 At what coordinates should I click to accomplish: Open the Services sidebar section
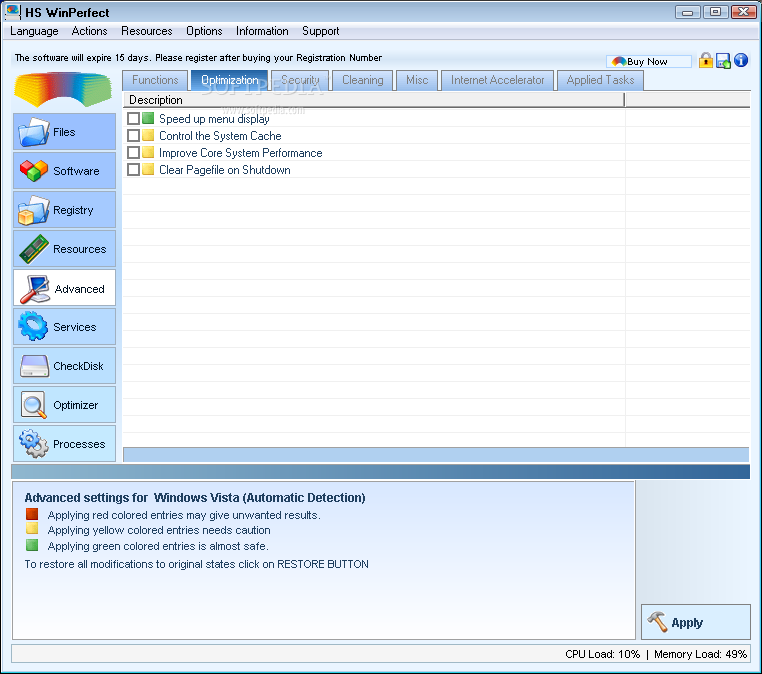tap(64, 327)
